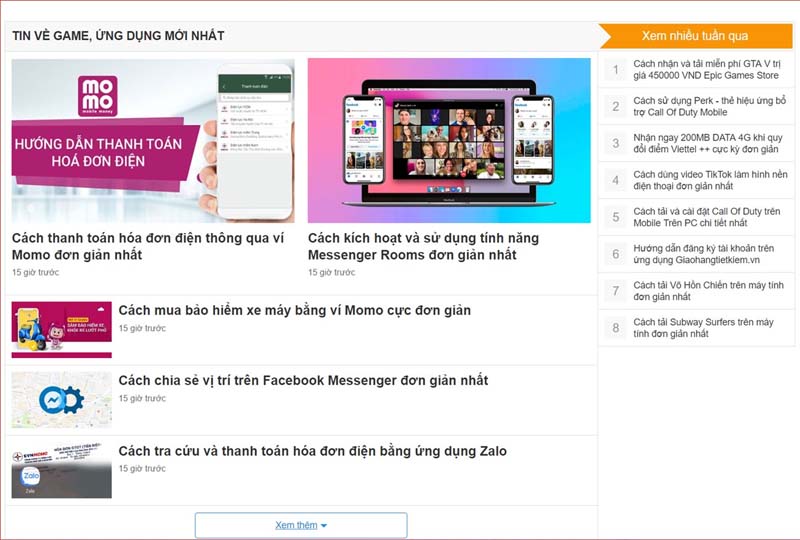This screenshot has height=540, width=800.
Task: Click rank number 7 badge
Action: (616, 291)
